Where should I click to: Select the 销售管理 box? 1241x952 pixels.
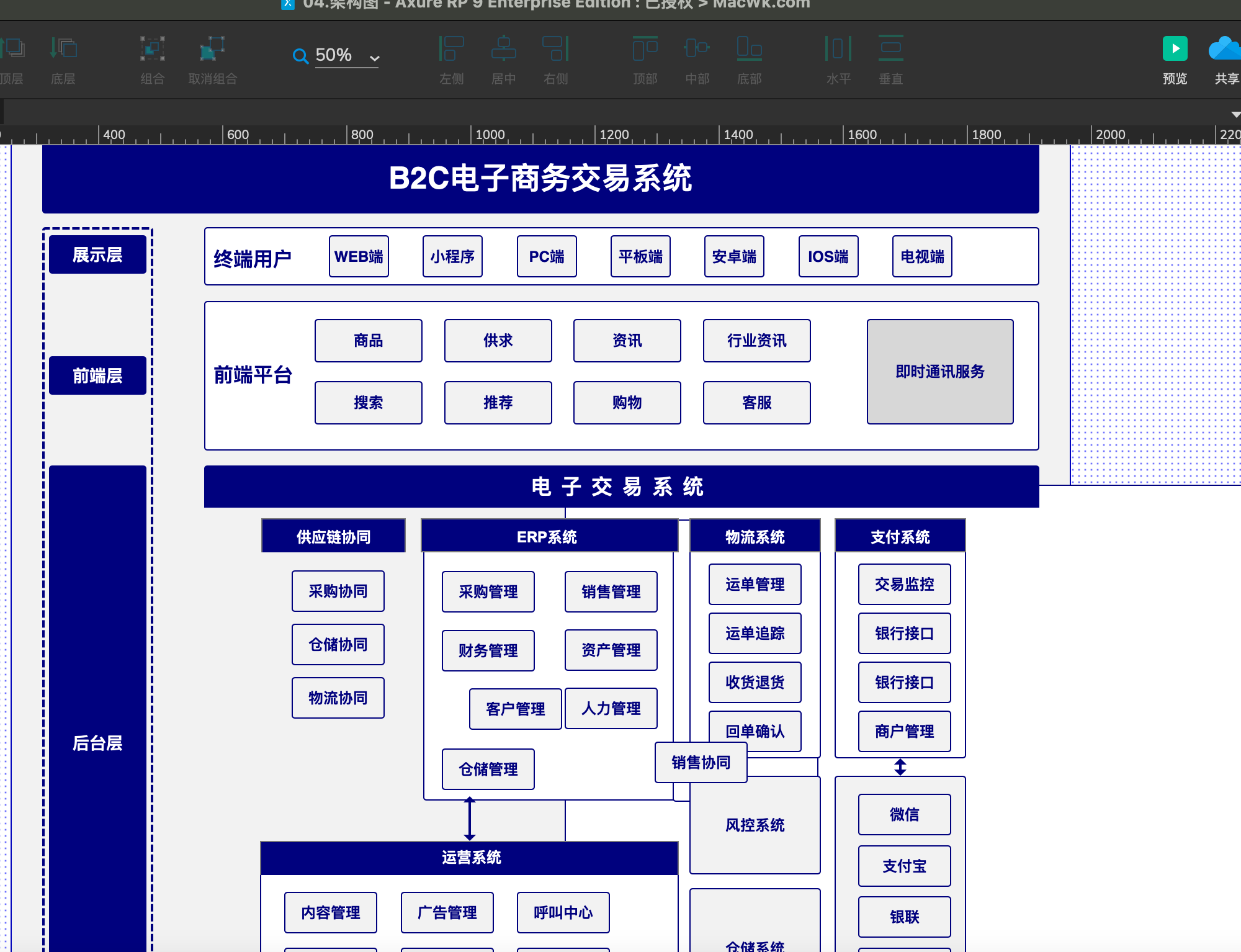pyautogui.click(x=611, y=592)
